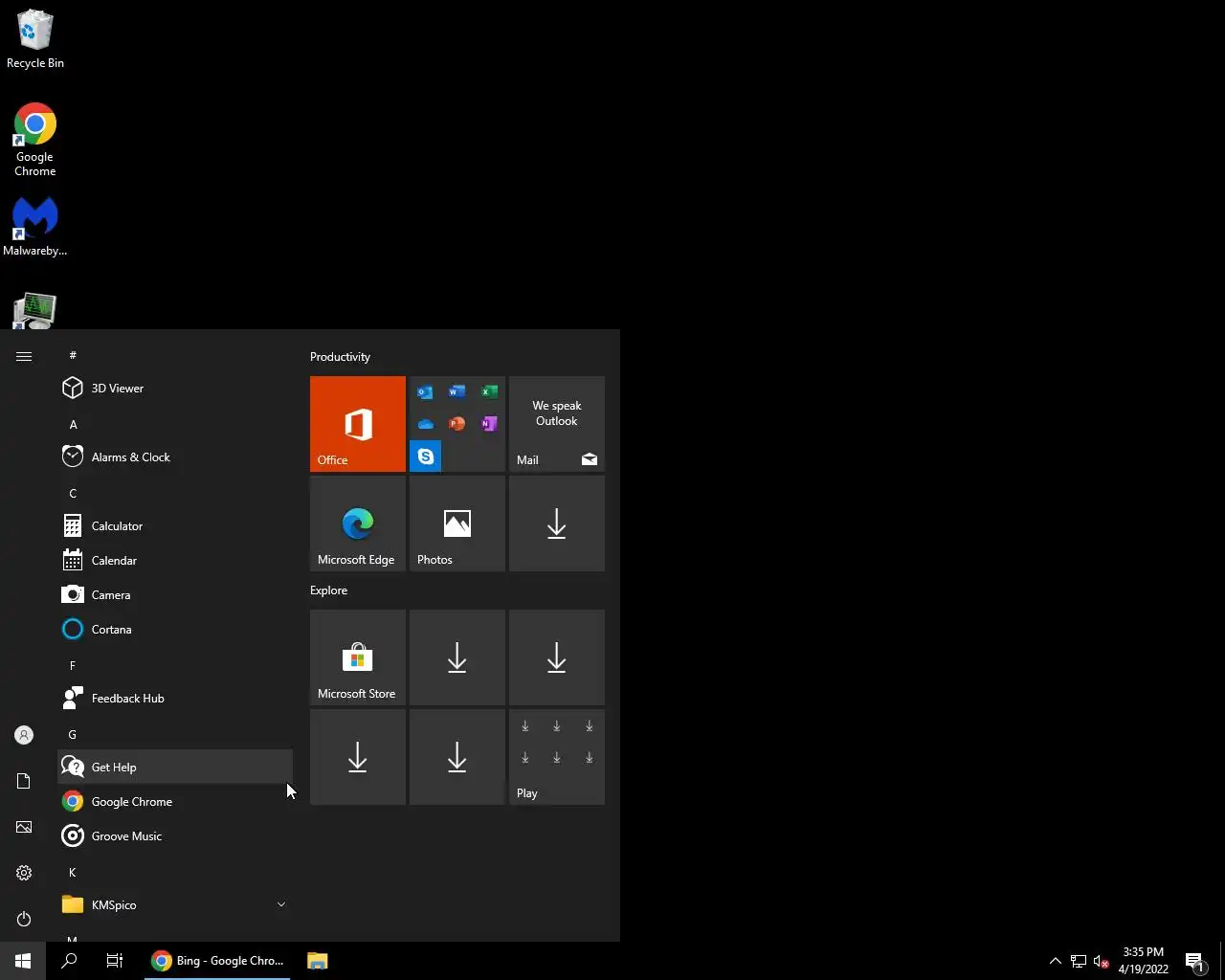The width and height of the screenshot is (1225, 980).
Task: Open Settings gear in Start sidebar
Action: click(24, 873)
